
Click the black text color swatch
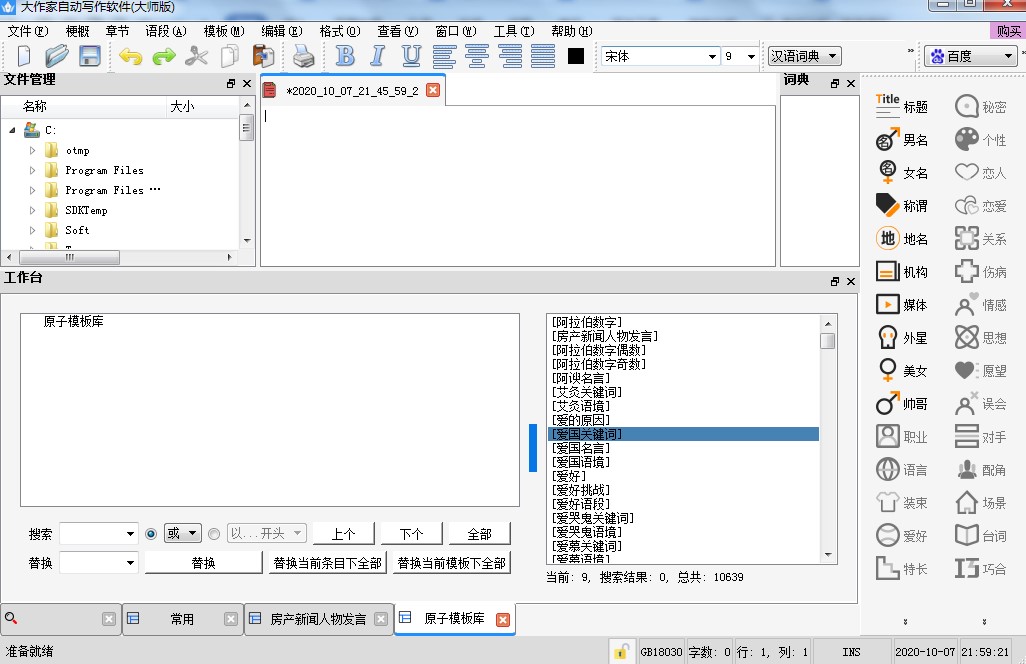pyautogui.click(x=576, y=56)
